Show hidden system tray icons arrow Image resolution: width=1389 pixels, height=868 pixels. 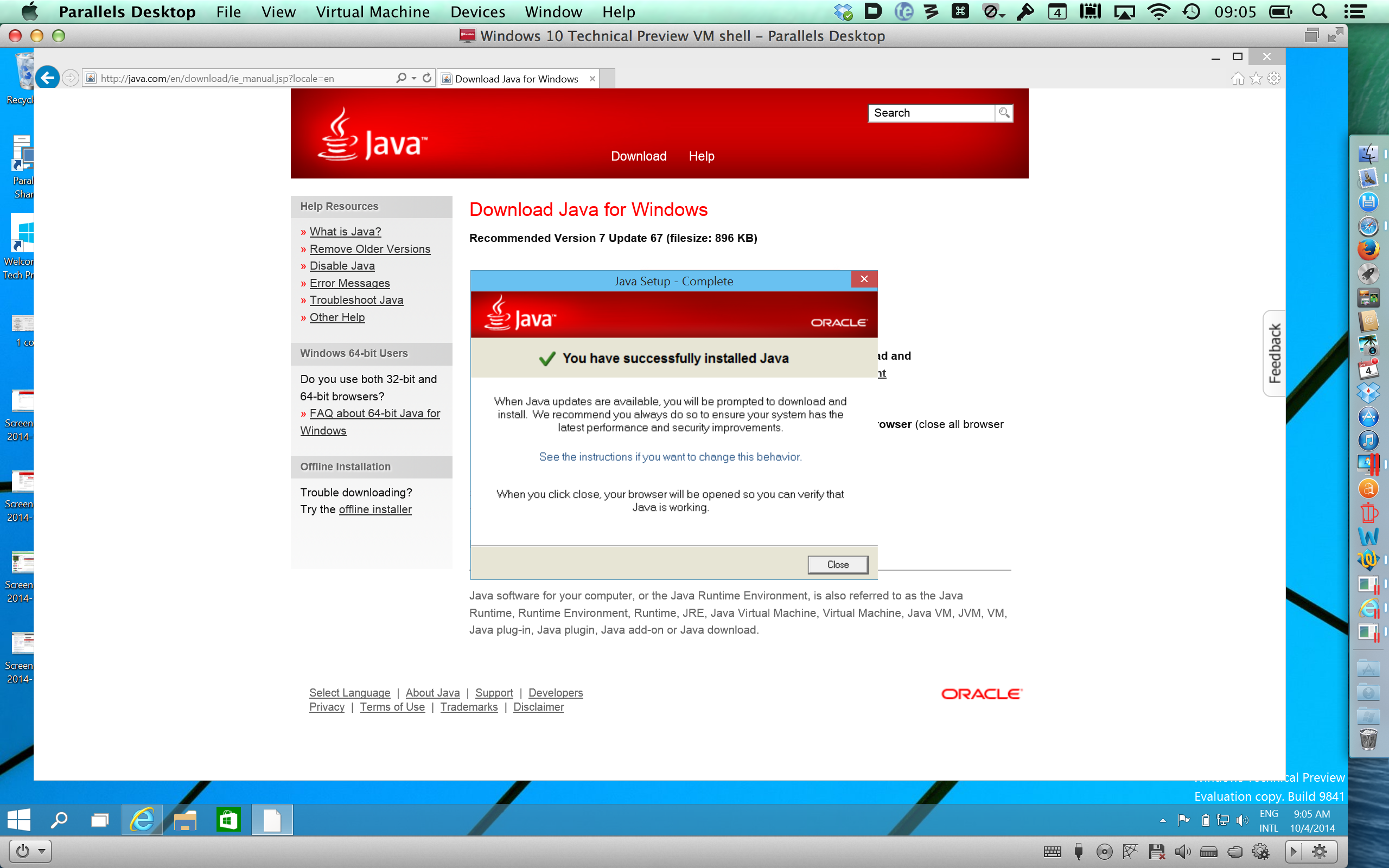tap(1163, 820)
